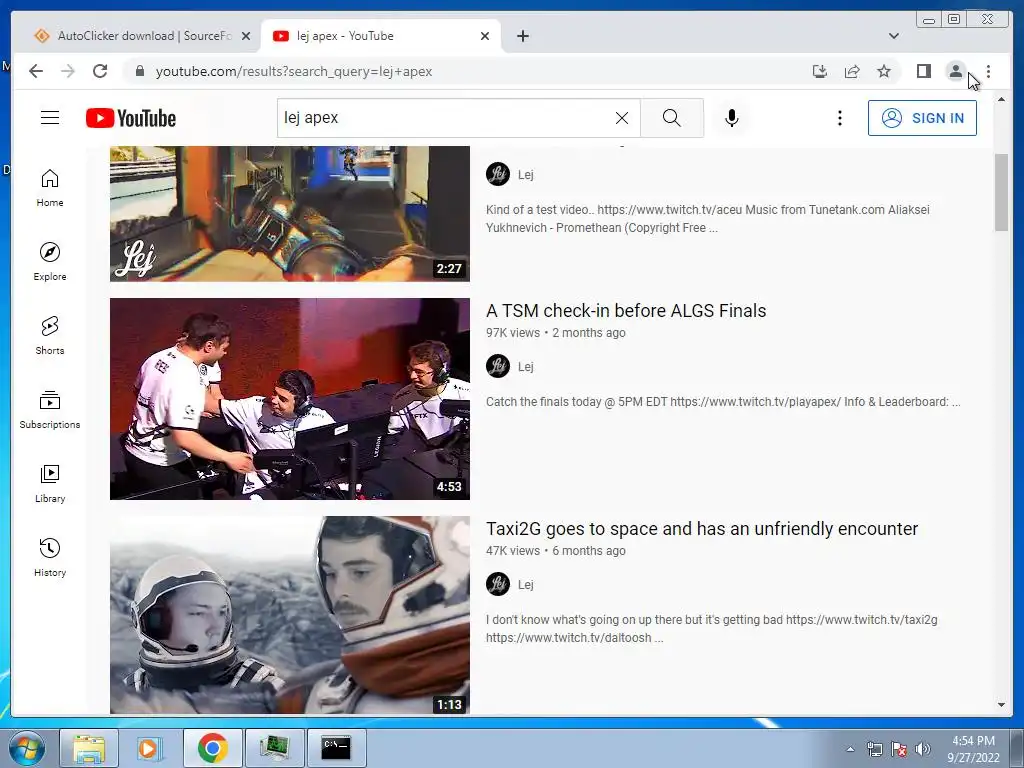Click Lej channel avatar beside TSM video
The width and height of the screenshot is (1024, 768).
(498, 366)
